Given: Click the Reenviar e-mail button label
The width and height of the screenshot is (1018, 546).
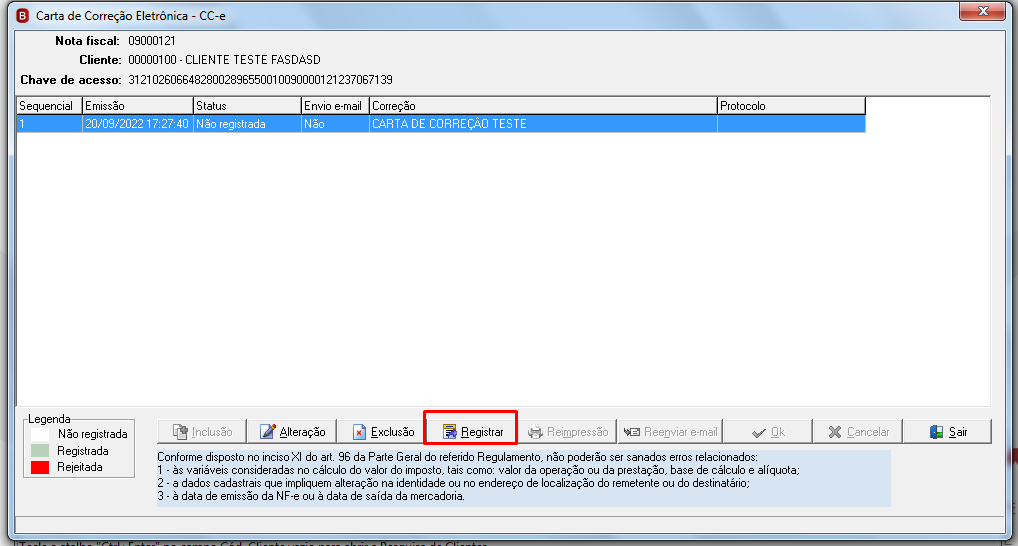Looking at the screenshot, I should 680,432.
